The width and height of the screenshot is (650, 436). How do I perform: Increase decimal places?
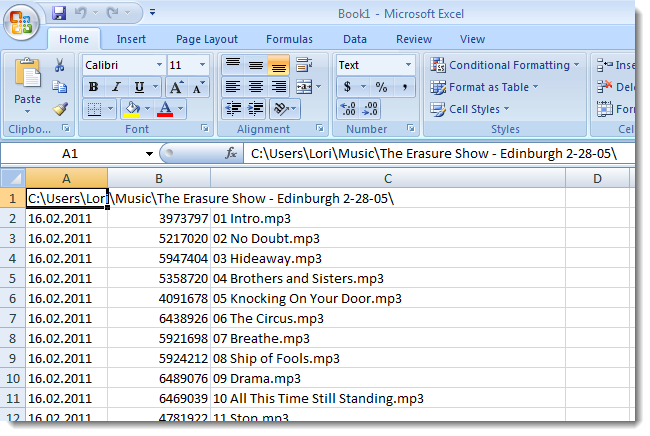[348, 109]
